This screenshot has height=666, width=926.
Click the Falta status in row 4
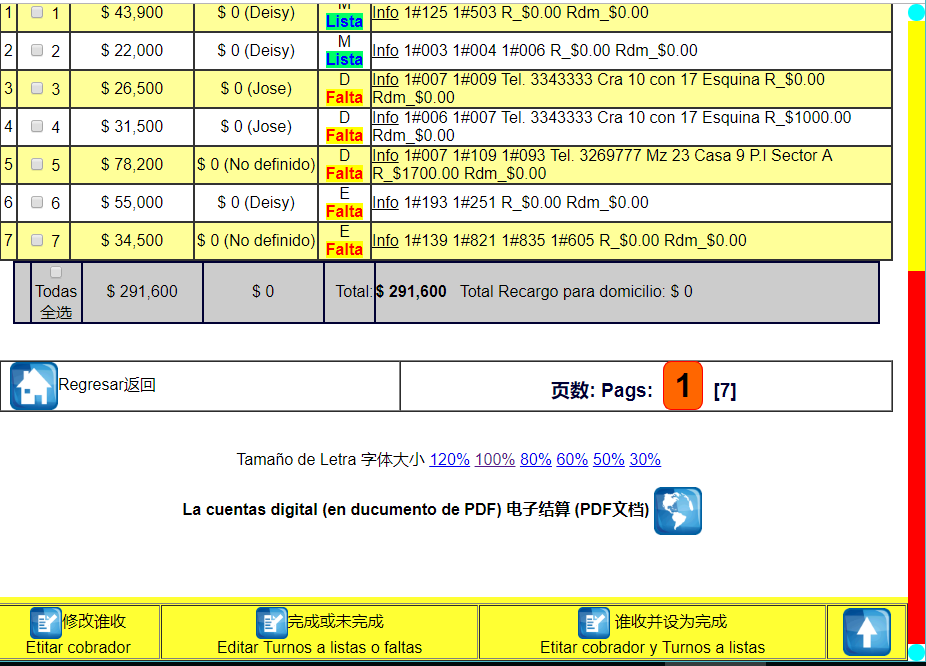344,136
